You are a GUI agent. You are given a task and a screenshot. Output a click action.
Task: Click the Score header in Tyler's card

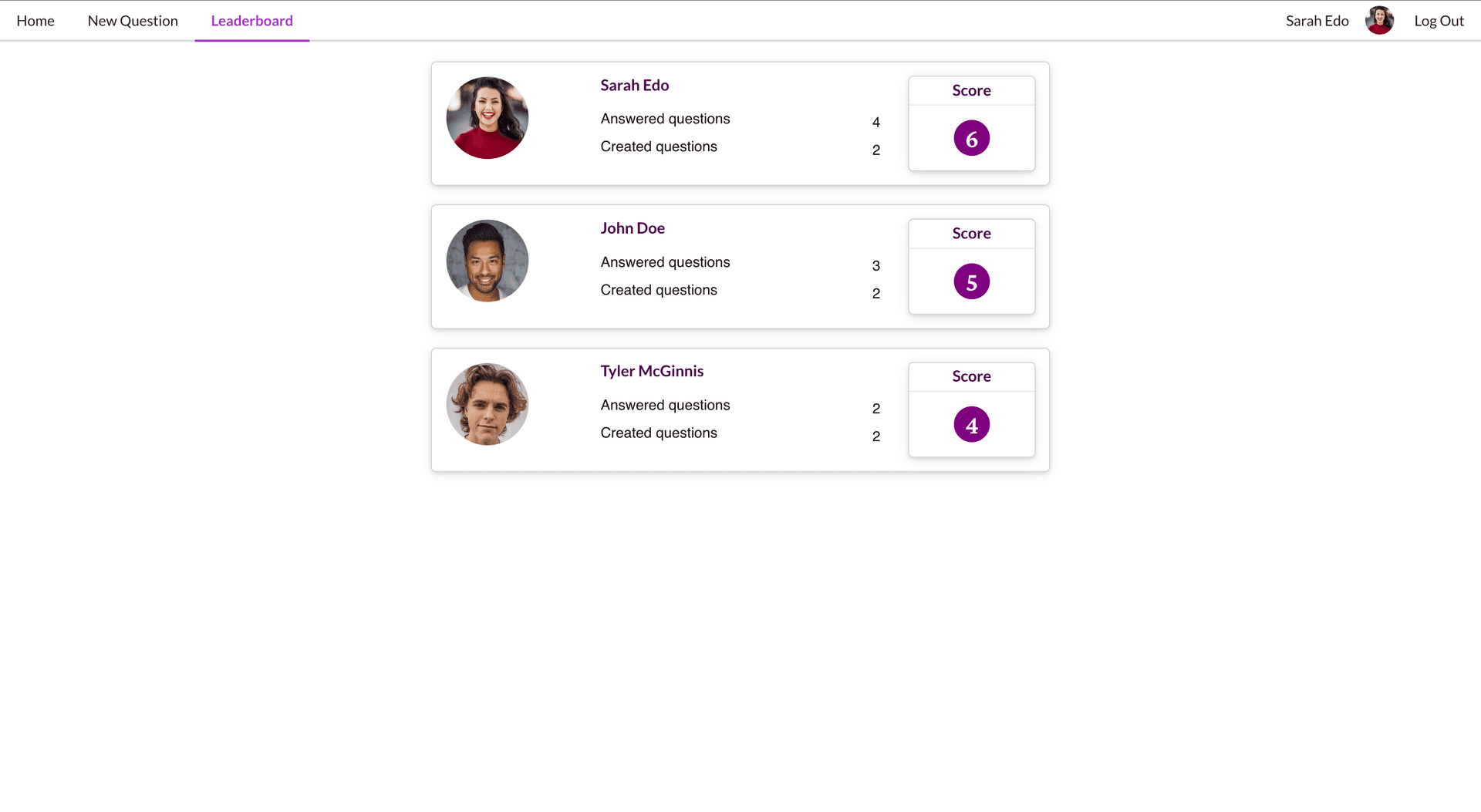[x=972, y=376]
